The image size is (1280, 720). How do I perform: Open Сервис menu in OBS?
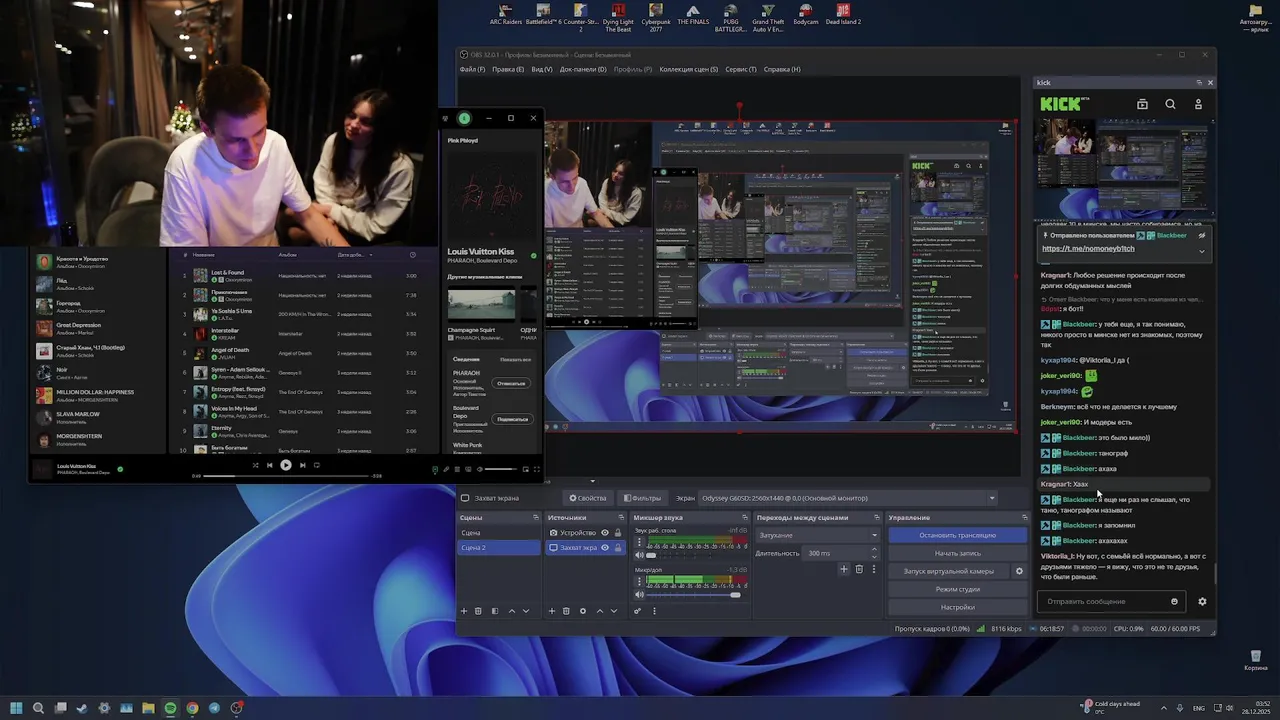tap(741, 69)
